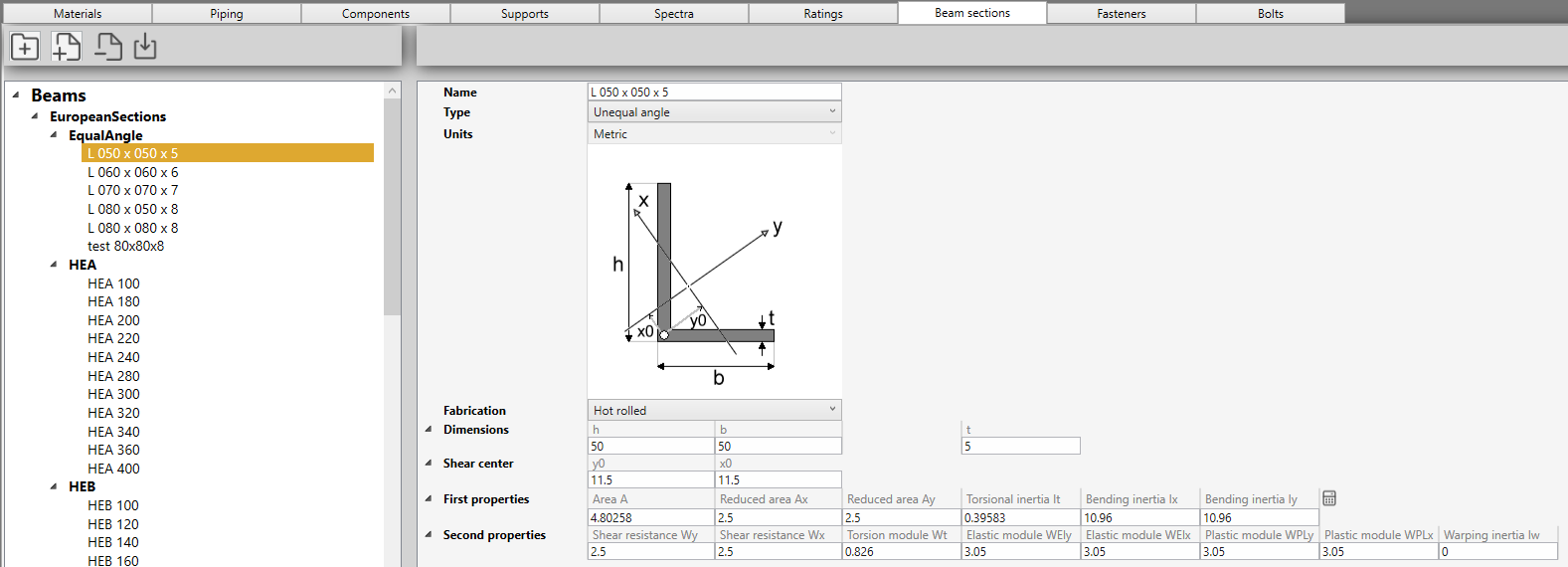Open the Units dropdown showing Metric
The image size is (1568, 567).
click(715, 134)
